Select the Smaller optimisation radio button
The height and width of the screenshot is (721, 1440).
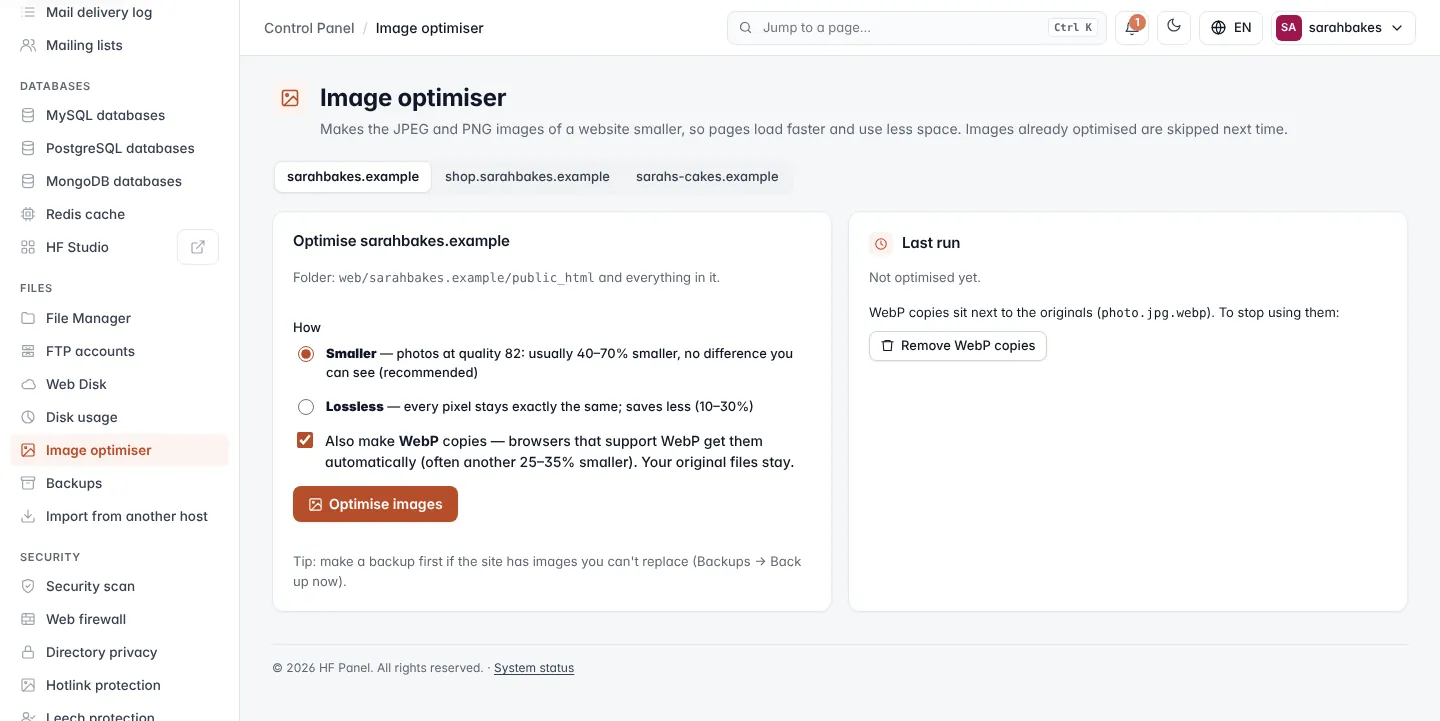tap(306, 354)
